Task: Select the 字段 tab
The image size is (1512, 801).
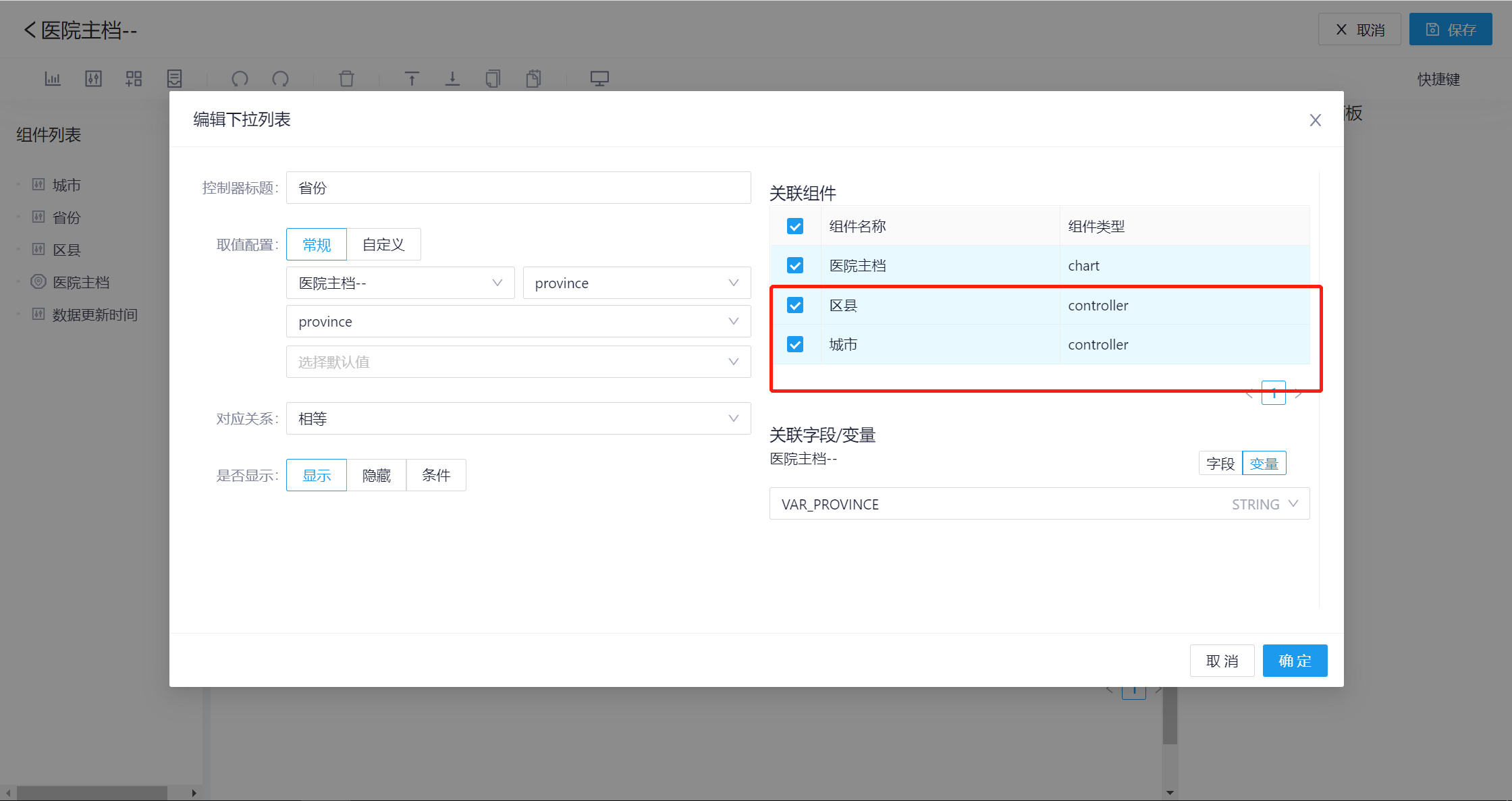Action: tap(1220, 464)
